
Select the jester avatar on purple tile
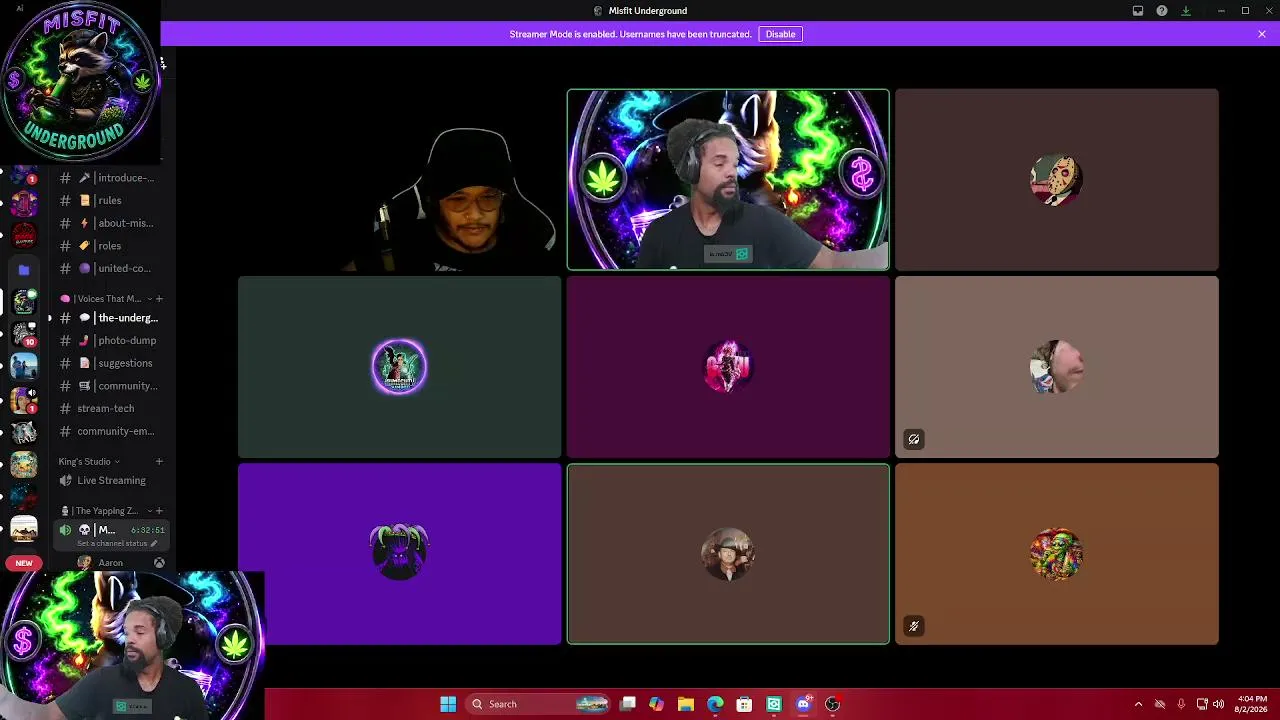(399, 553)
